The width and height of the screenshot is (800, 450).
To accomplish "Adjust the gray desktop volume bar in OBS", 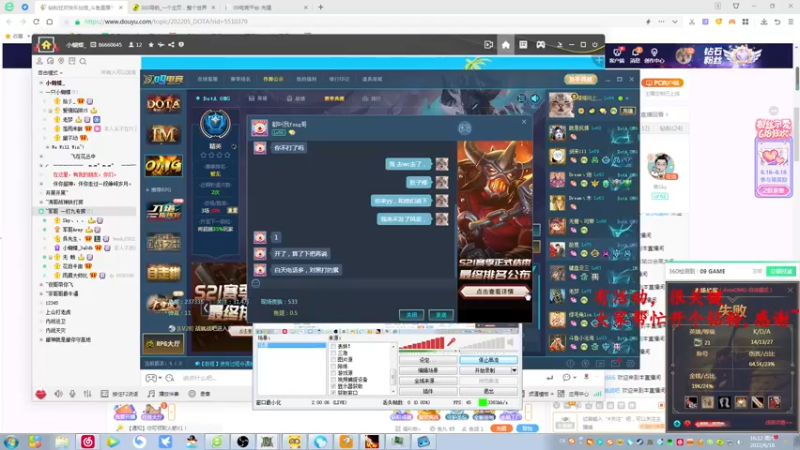I will click(x=482, y=343).
